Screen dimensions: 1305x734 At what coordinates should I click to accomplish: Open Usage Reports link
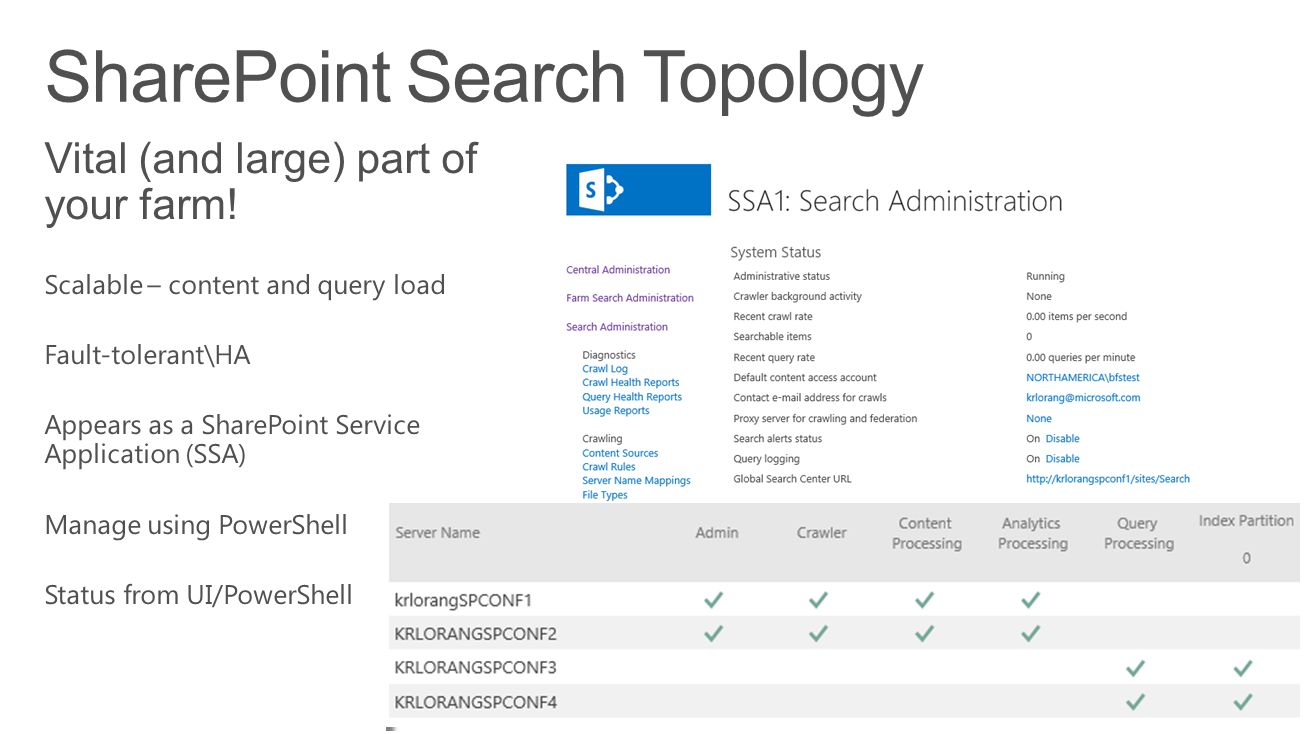[x=616, y=411]
